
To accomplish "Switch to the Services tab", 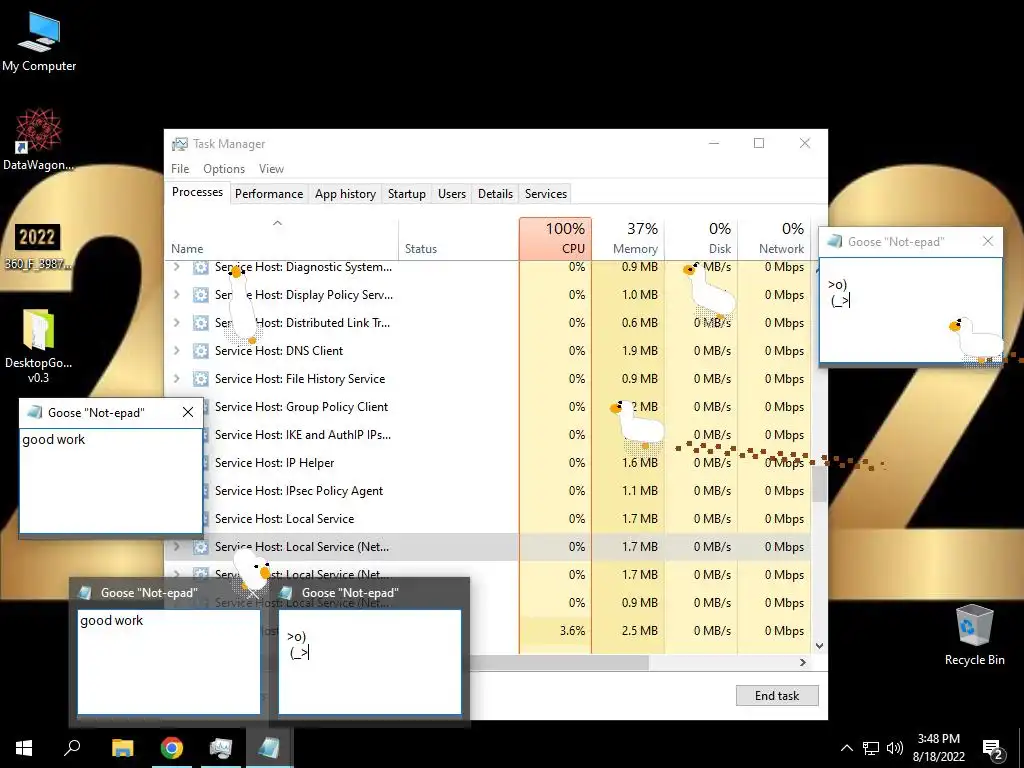I will coord(546,193).
